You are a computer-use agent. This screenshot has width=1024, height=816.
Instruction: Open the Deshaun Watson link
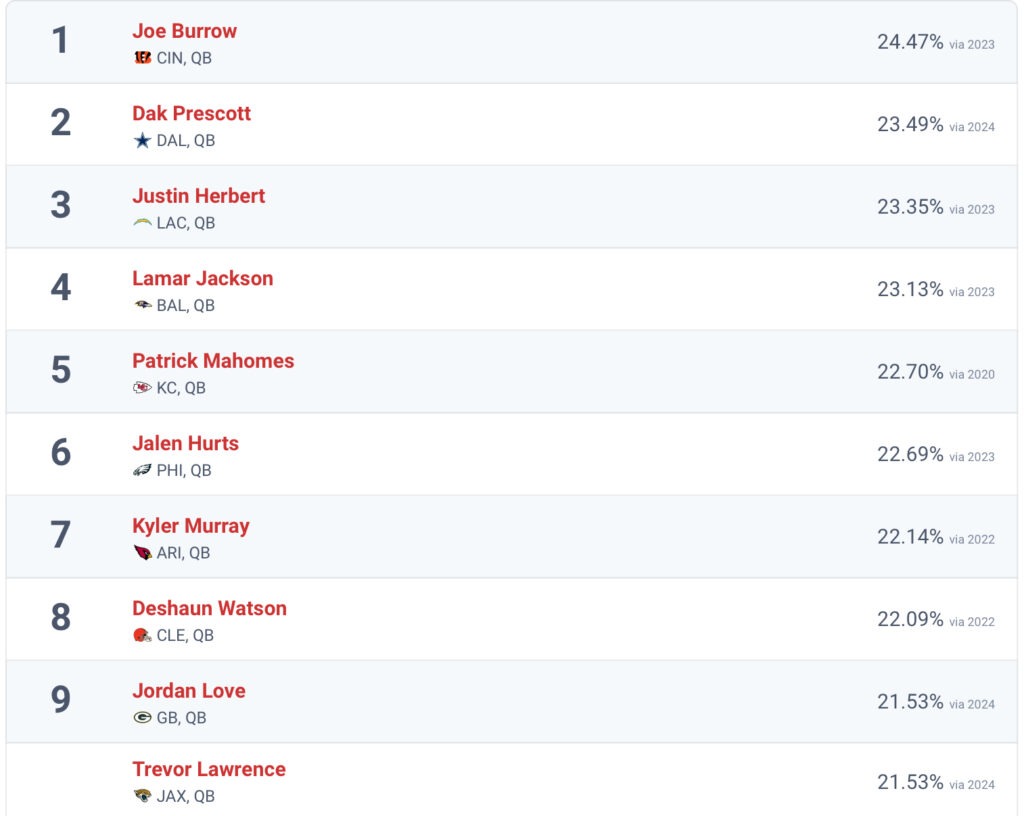click(209, 608)
